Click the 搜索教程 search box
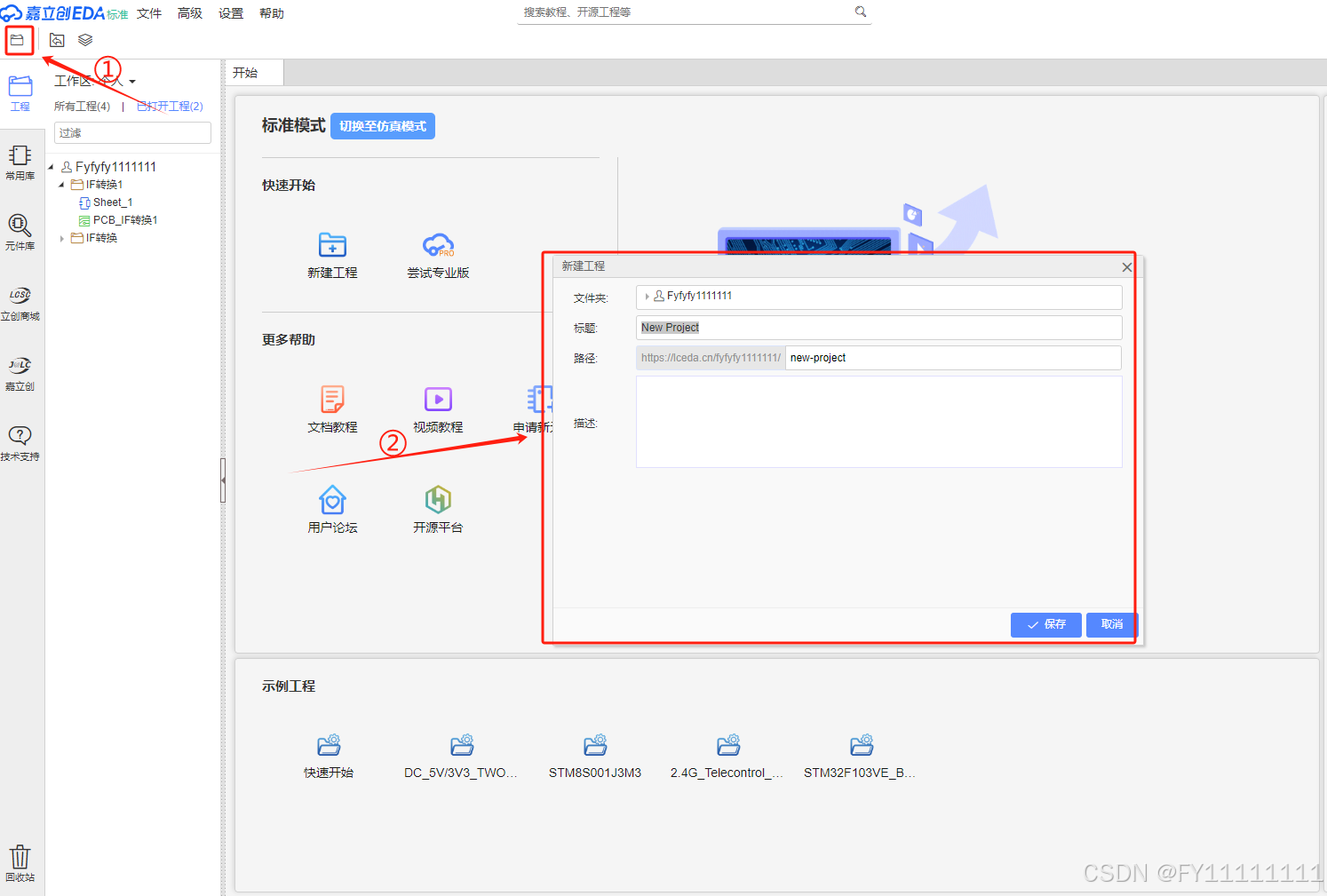Screen dimensions: 1327x896 point(684,12)
